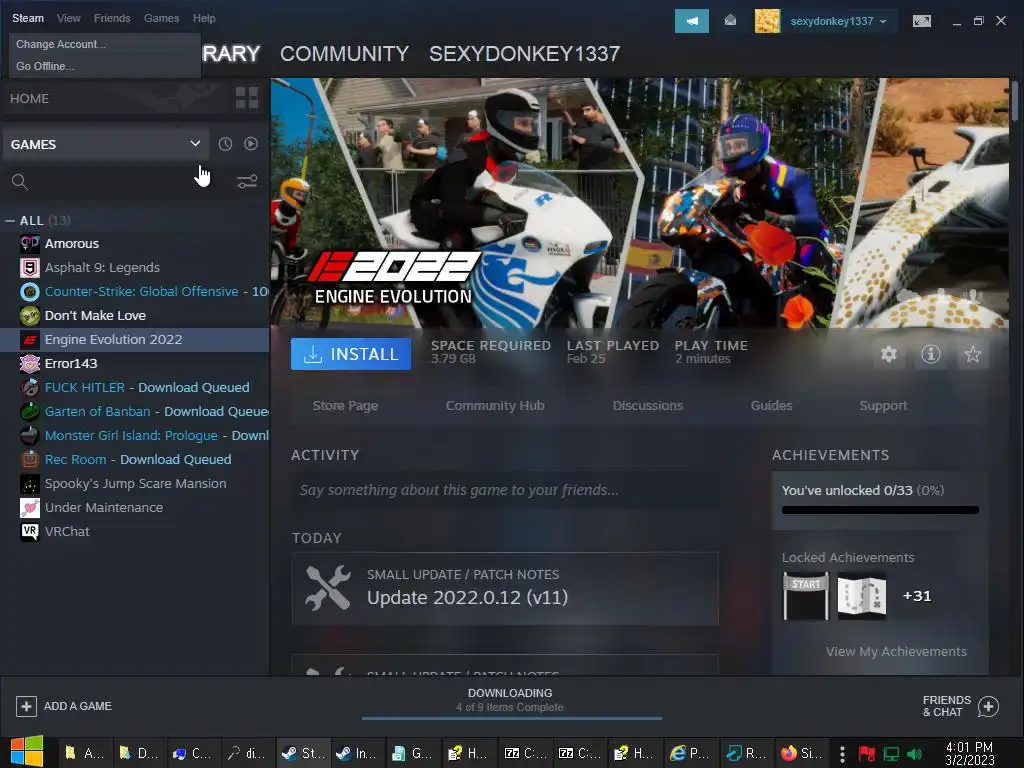Open the Discussions link
This screenshot has width=1024, height=768.
[x=648, y=406]
